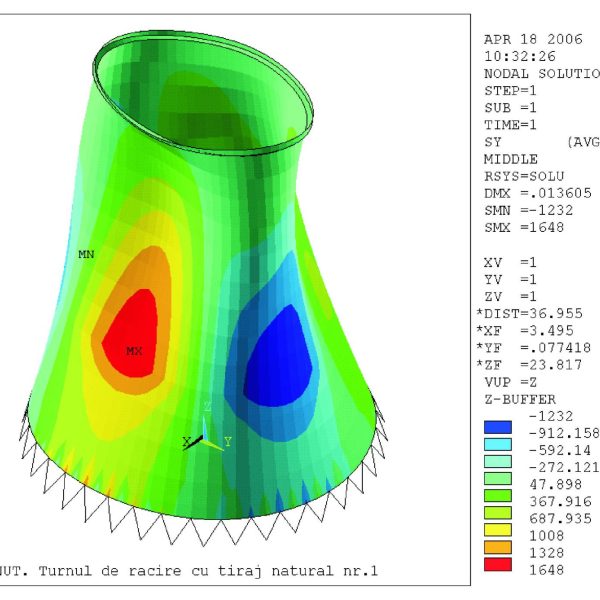Screen dimensions: 600x600
Task: Click the red legend color swatch
Action: tap(497, 569)
